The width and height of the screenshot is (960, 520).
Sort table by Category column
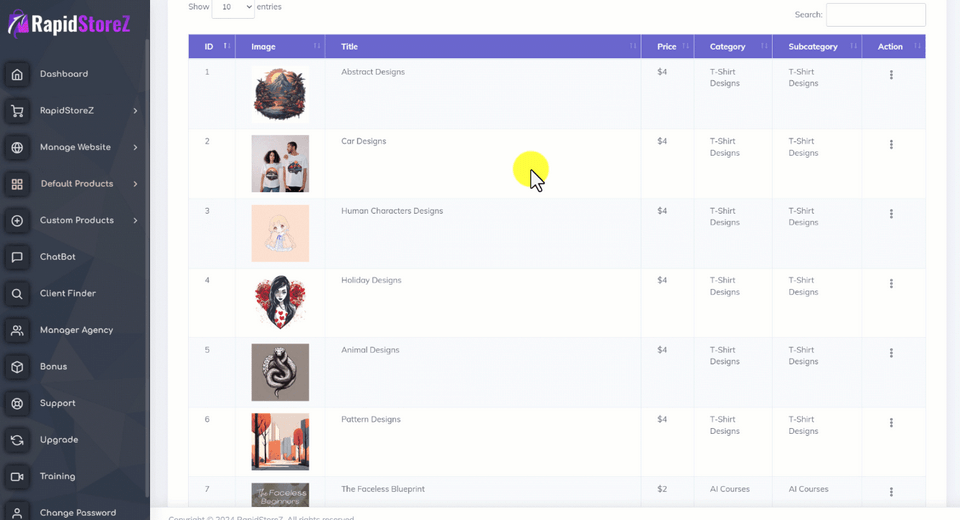point(733,47)
